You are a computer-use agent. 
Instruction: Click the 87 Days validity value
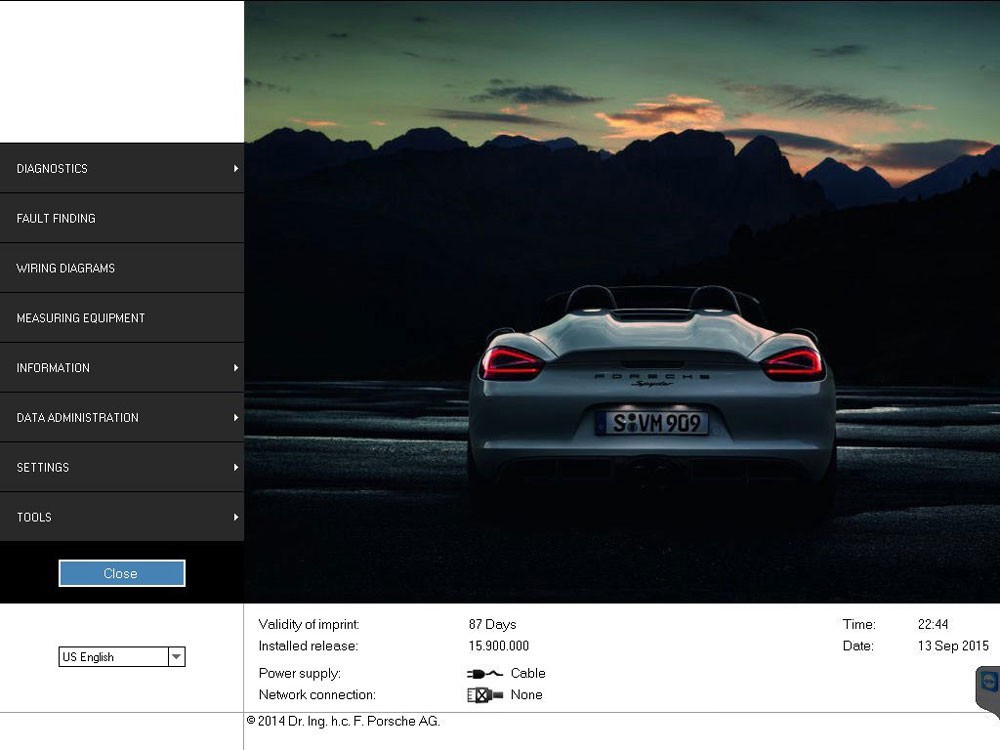492,624
